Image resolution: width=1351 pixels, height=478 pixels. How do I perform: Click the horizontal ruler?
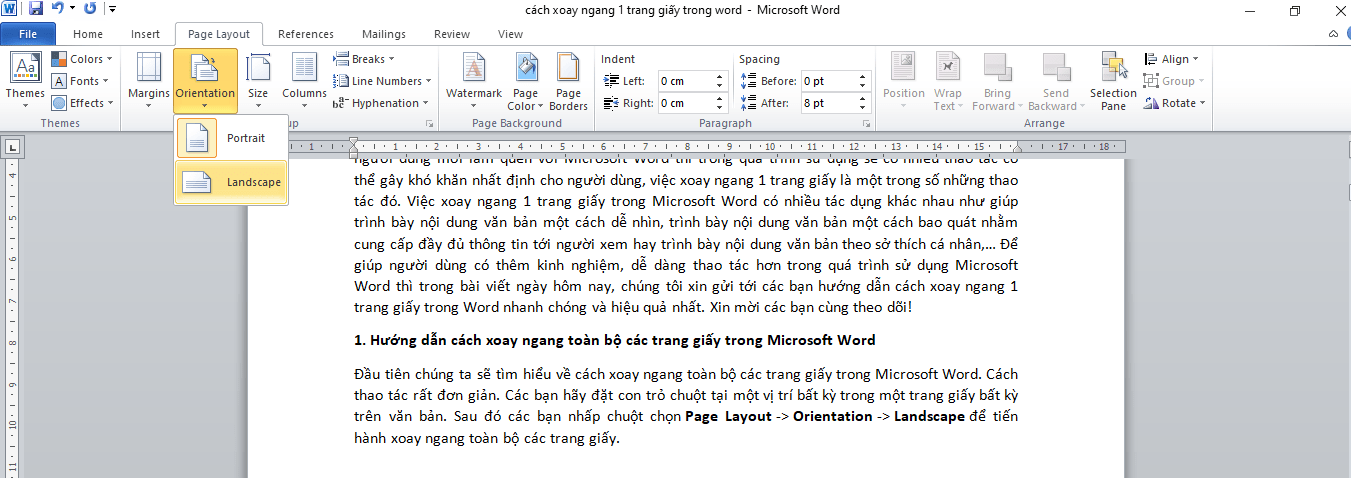pyautogui.click(x=686, y=146)
